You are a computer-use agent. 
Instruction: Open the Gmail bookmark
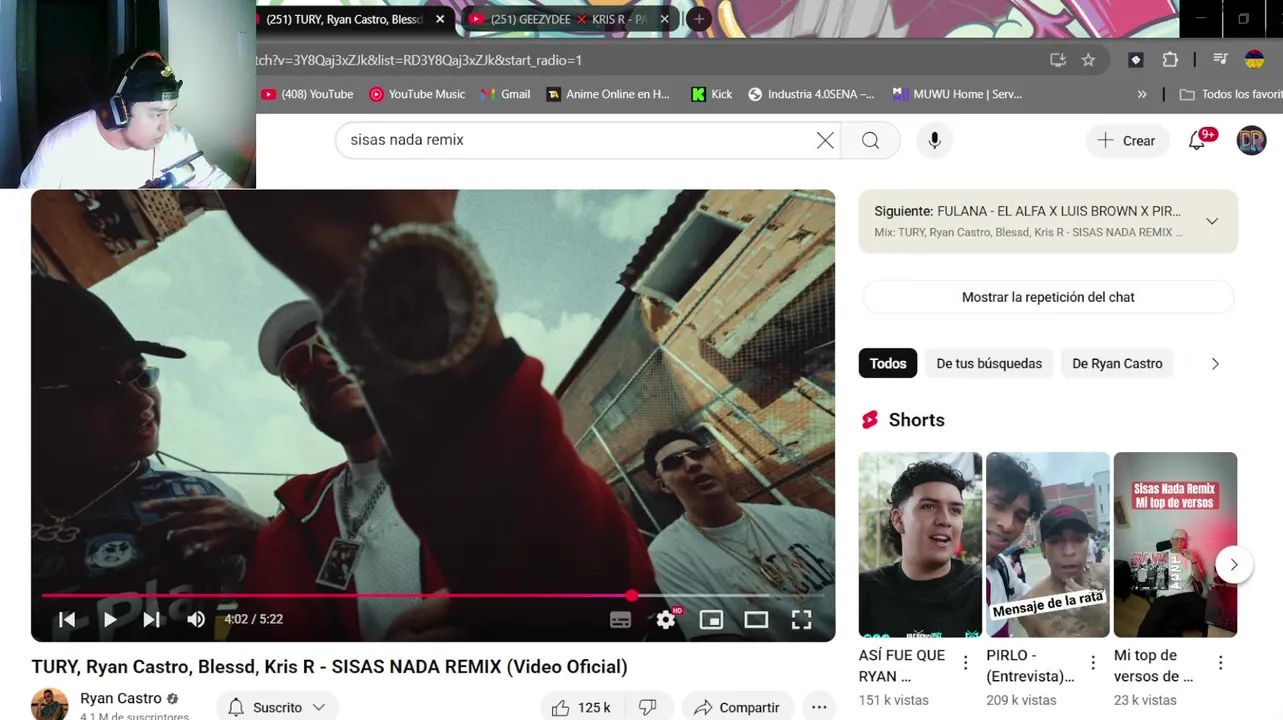coord(505,94)
